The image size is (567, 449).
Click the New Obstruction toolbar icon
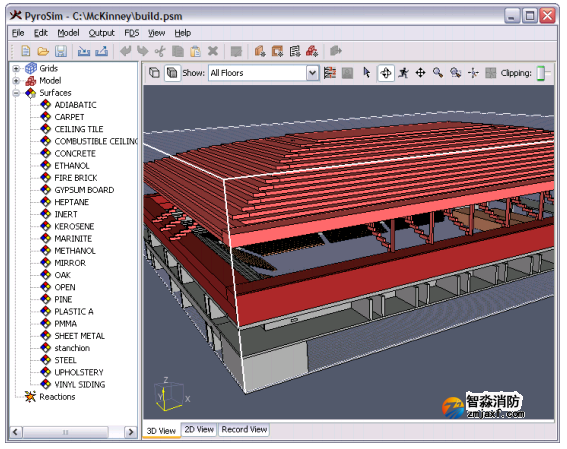click(260, 51)
